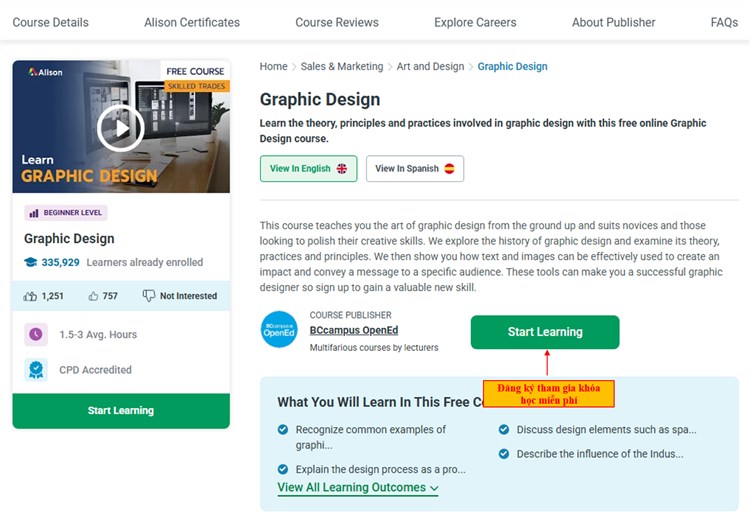
Task: Click the purple clock duration icon
Action: coord(36,334)
